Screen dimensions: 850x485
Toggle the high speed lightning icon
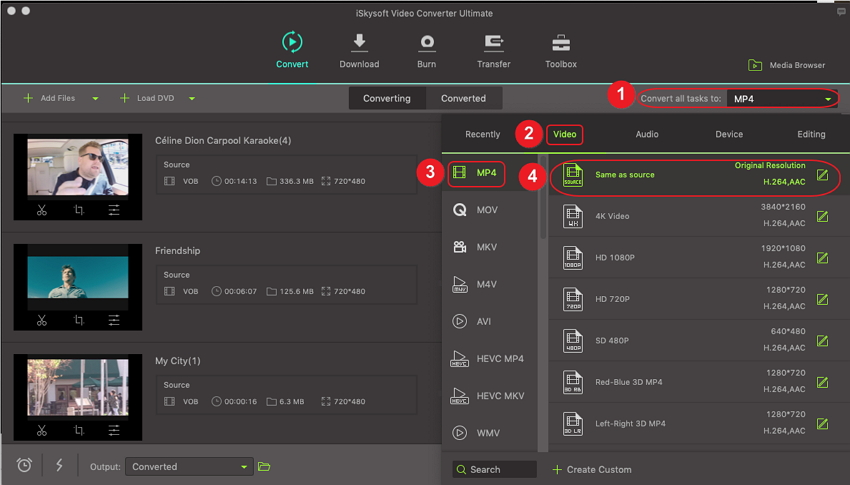[61, 466]
